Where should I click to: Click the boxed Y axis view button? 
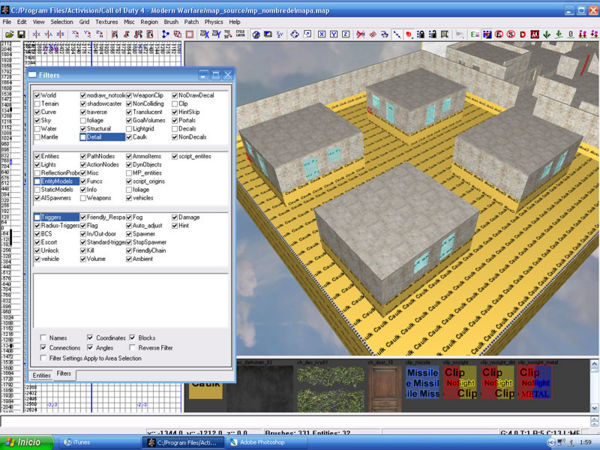[x=334, y=34]
